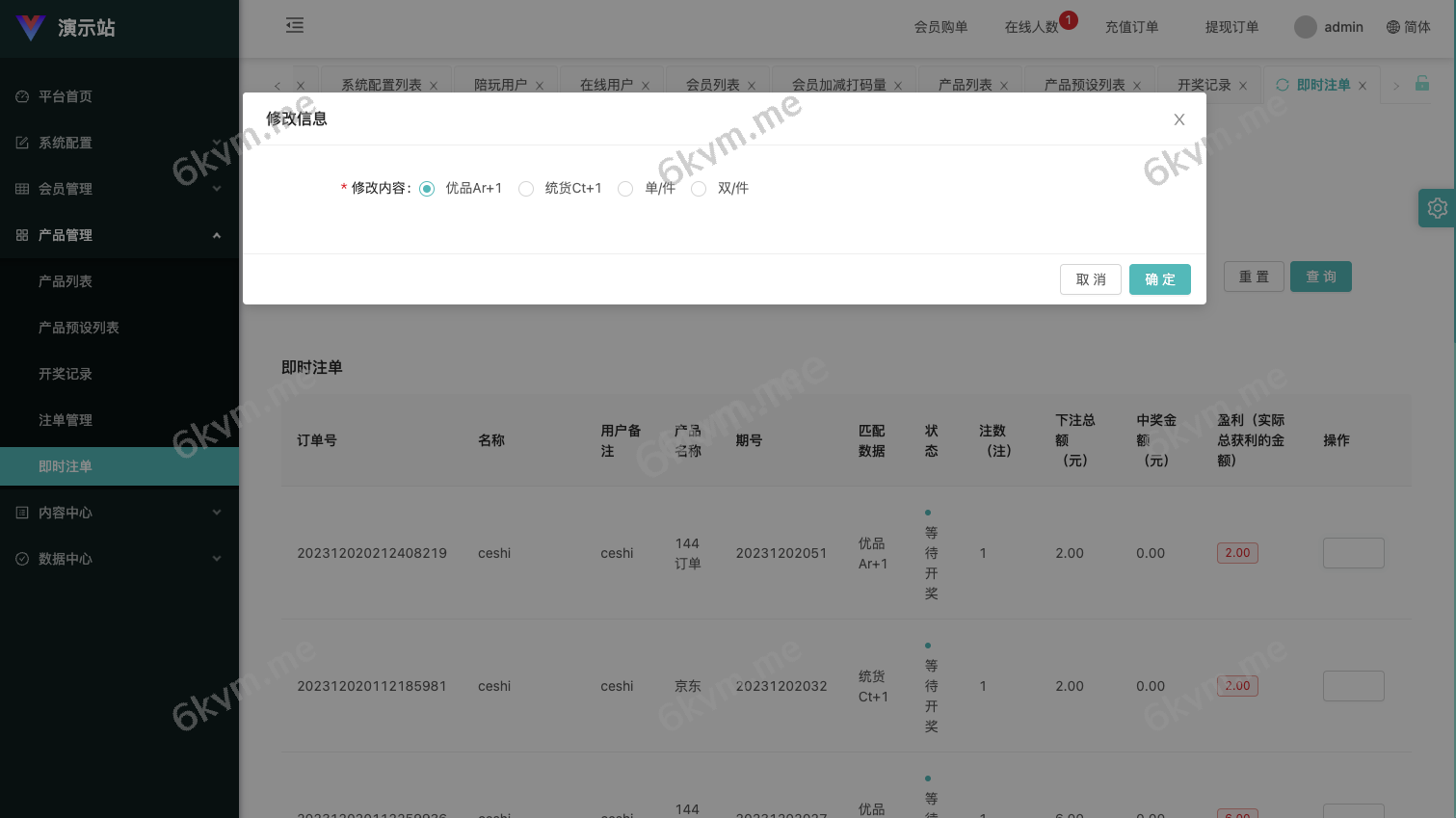Click the input field in the first row's 操作 column
This screenshot has width=1456, height=818.
coord(1353,553)
